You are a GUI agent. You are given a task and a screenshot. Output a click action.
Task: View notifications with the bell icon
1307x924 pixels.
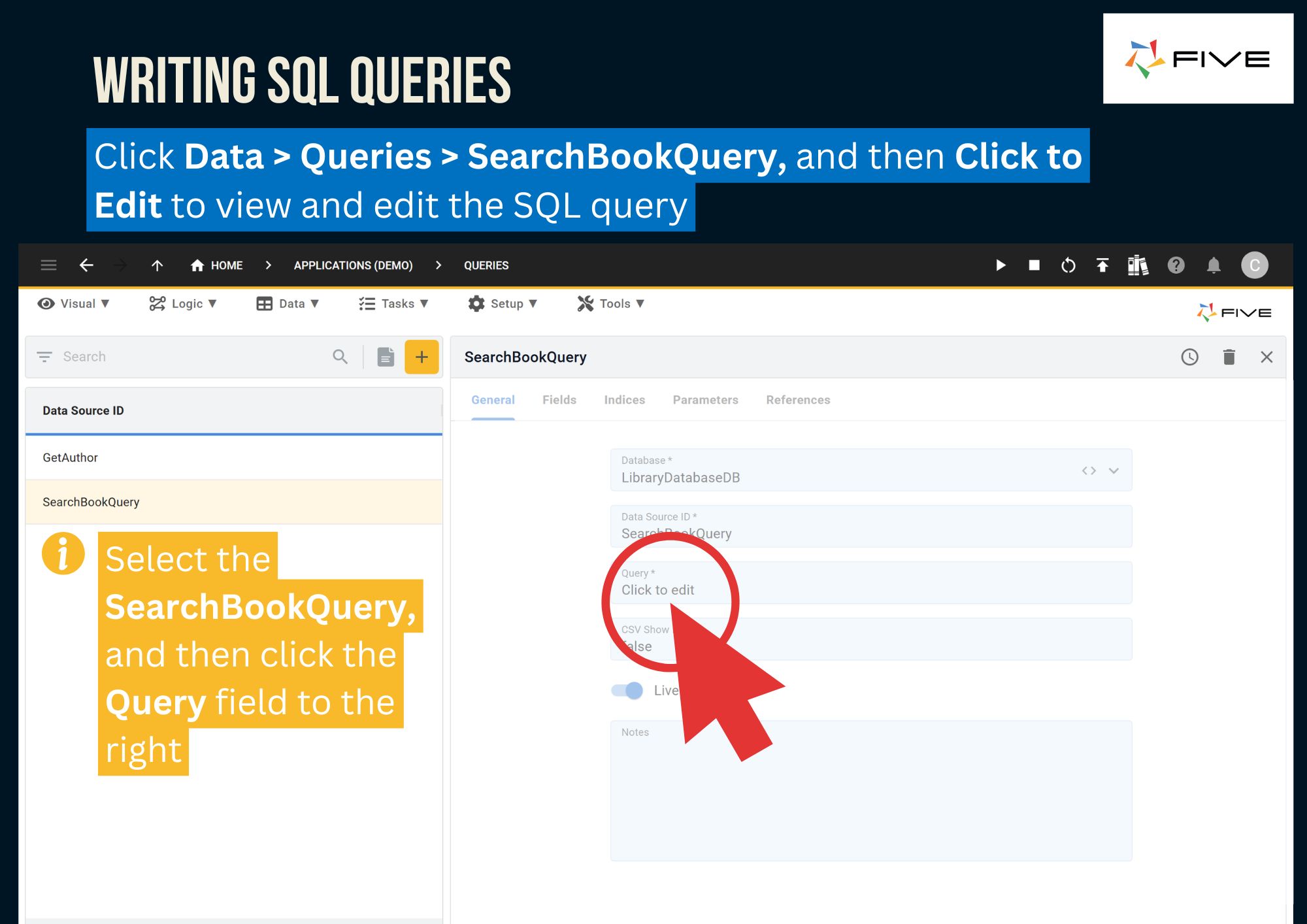coord(1214,265)
